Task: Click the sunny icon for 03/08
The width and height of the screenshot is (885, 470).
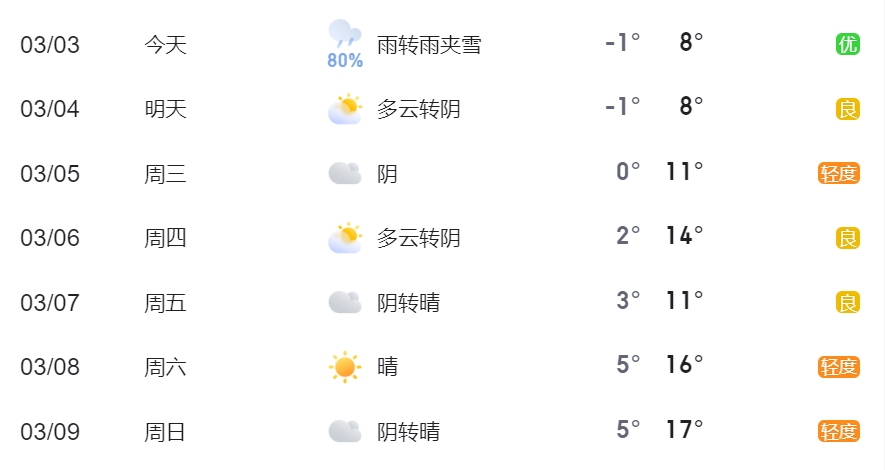Action: 345,367
